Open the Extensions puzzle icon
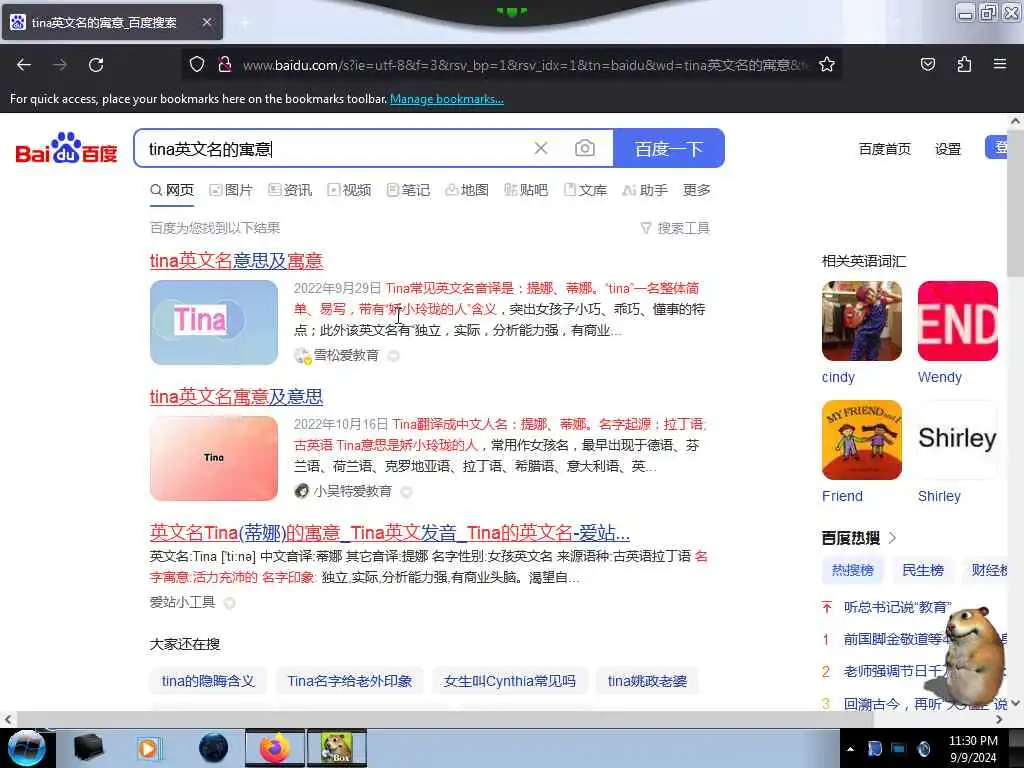Image resolution: width=1024 pixels, height=768 pixels. tap(964, 64)
